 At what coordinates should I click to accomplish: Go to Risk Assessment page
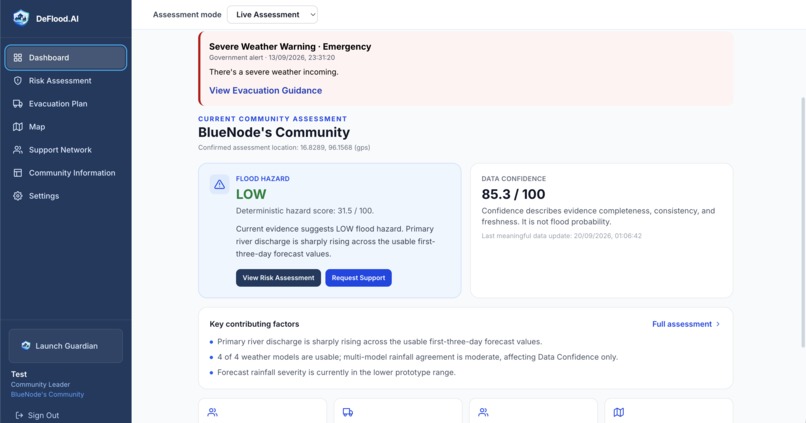[66, 81]
